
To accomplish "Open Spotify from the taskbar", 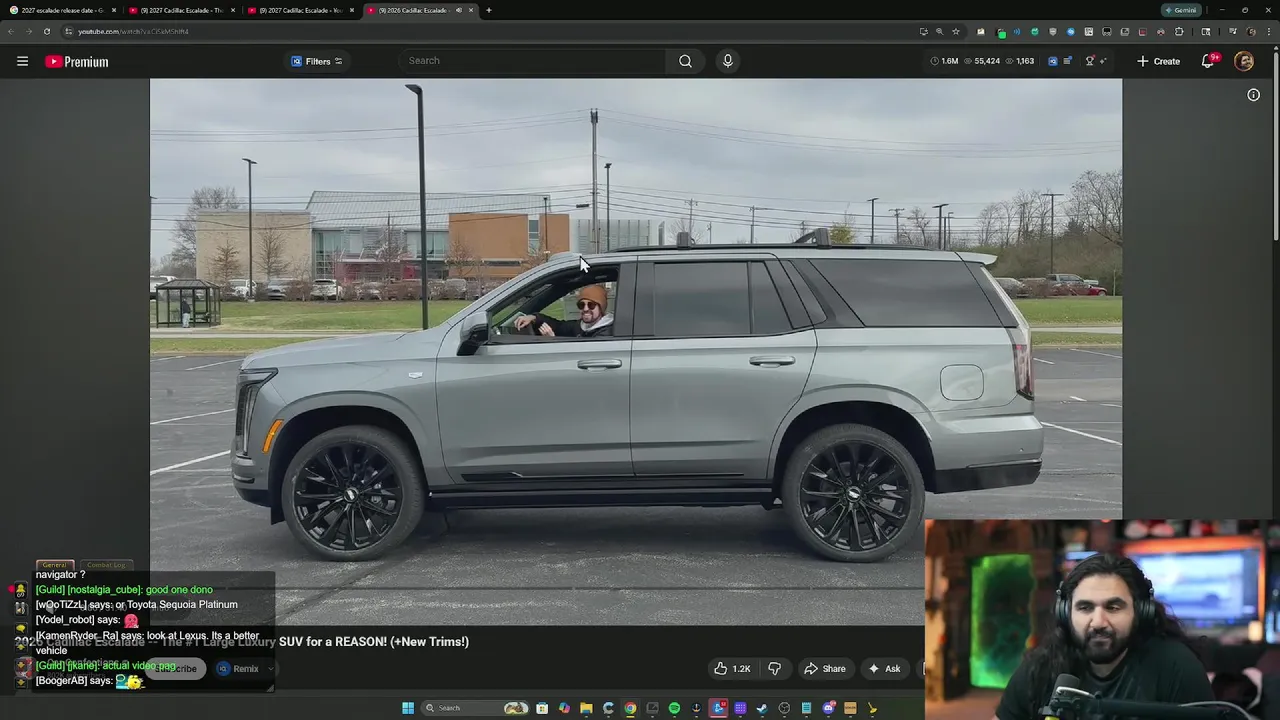I will pyautogui.click(x=674, y=708).
